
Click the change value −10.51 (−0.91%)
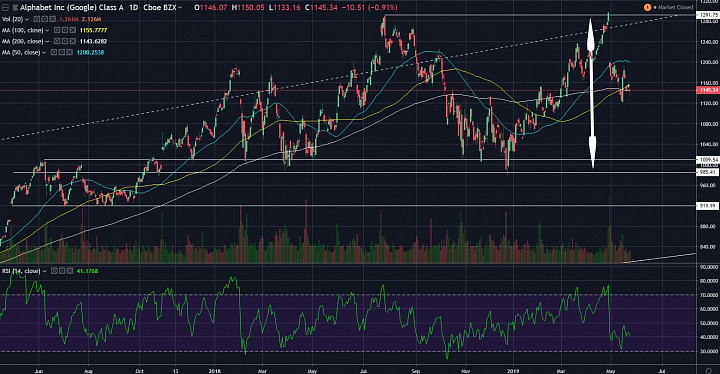pyautogui.click(x=370, y=8)
